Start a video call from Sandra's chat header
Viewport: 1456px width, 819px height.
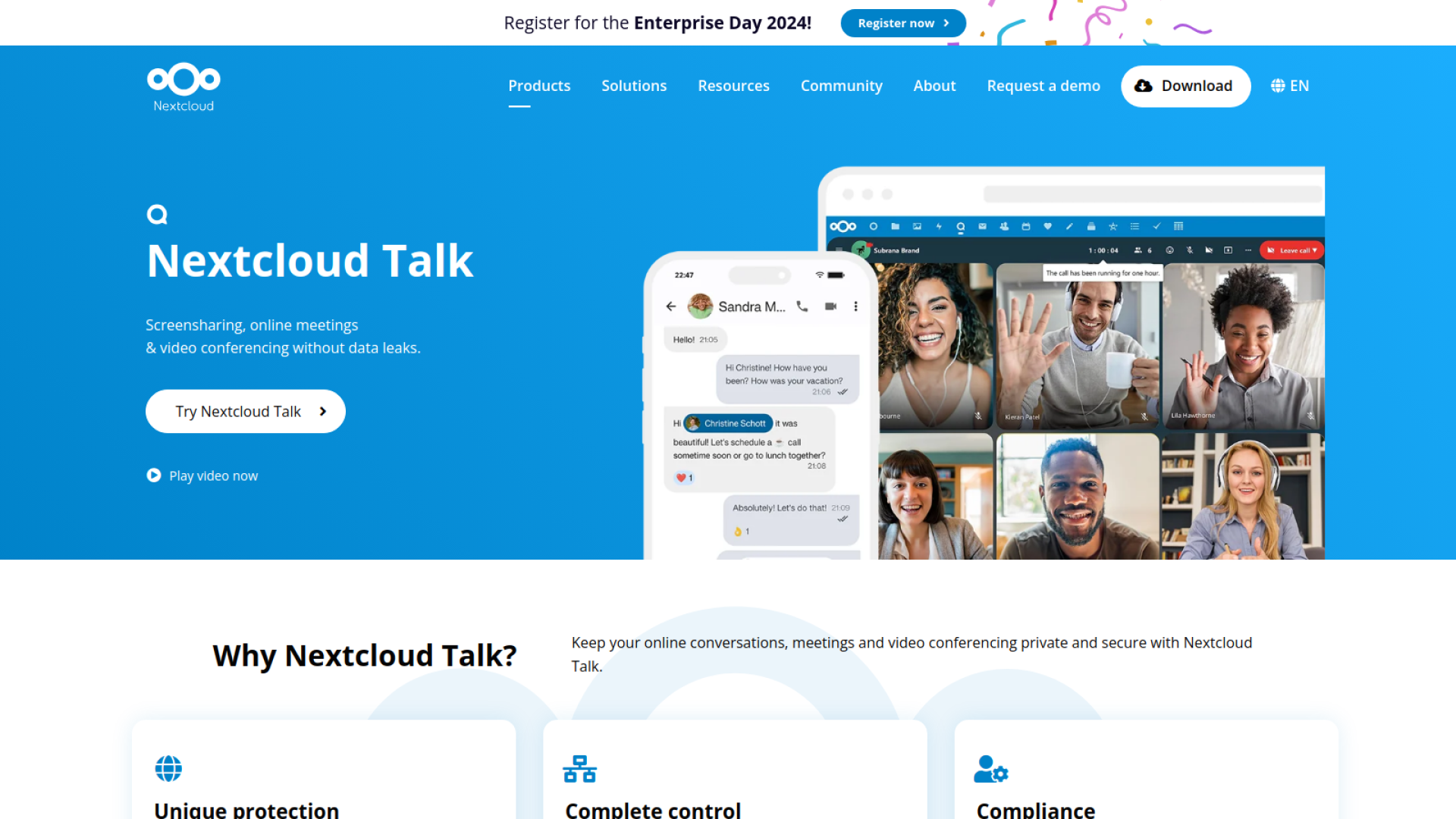(x=831, y=306)
